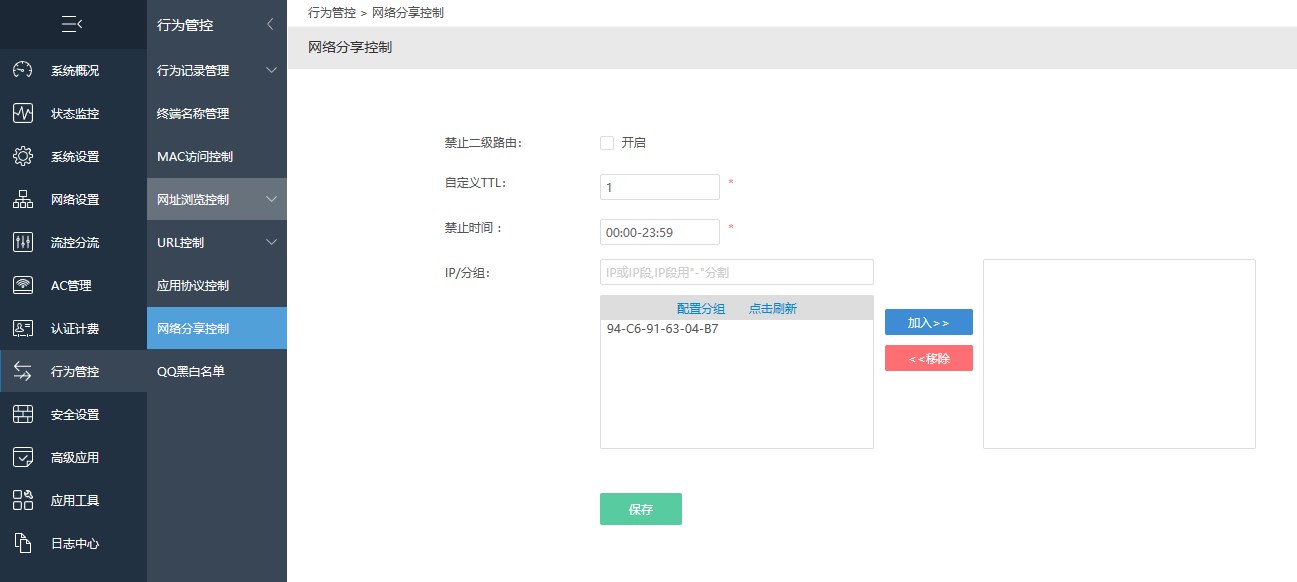
Task: Open 日志中心 document icon
Action: coord(23,543)
